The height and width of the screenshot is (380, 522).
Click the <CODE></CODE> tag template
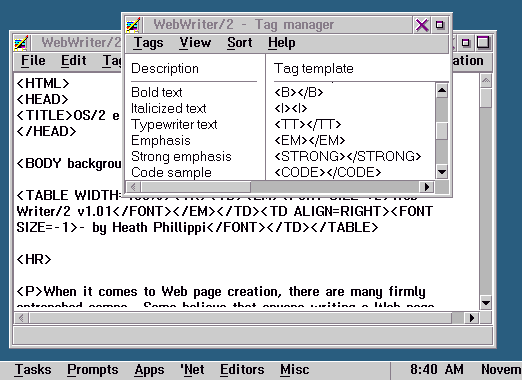[x=327, y=172]
